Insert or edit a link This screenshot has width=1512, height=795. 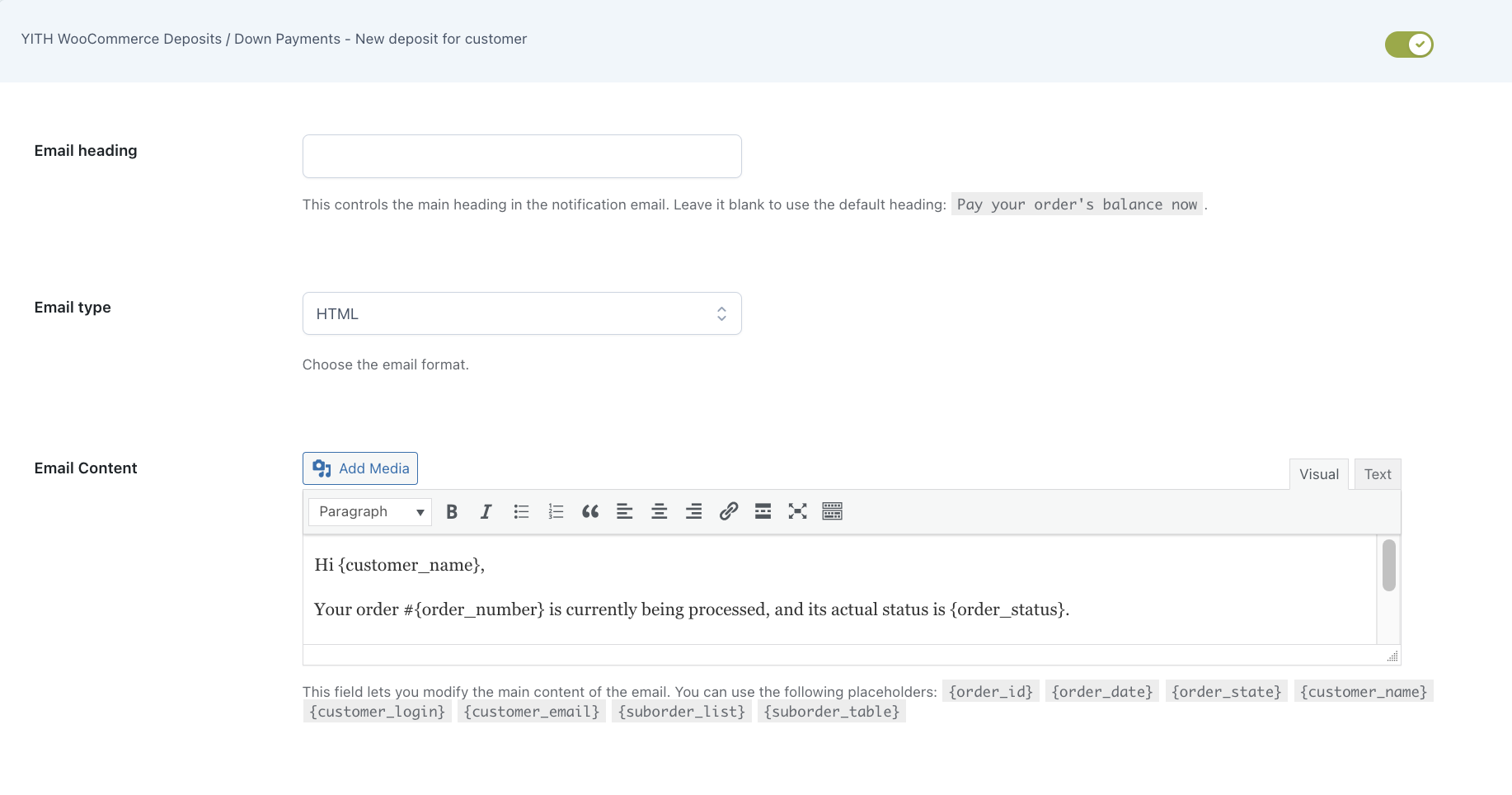[x=729, y=511]
